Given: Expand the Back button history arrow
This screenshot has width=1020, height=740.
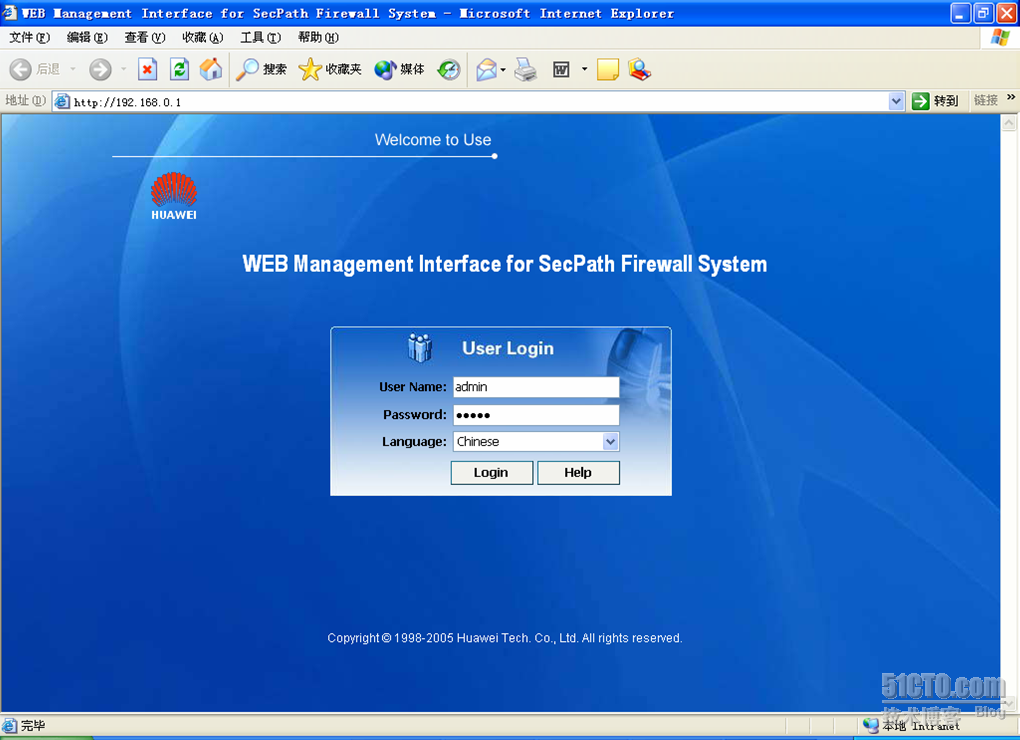Looking at the screenshot, I should pos(73,69).
